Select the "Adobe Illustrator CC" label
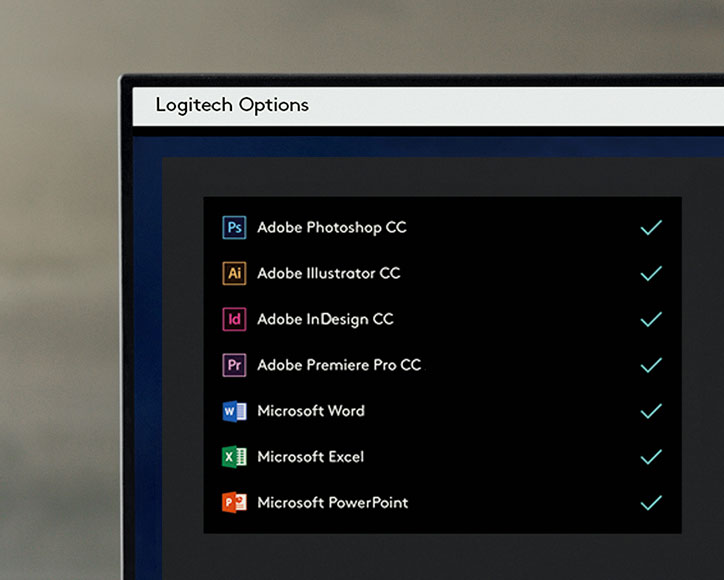 328,273
